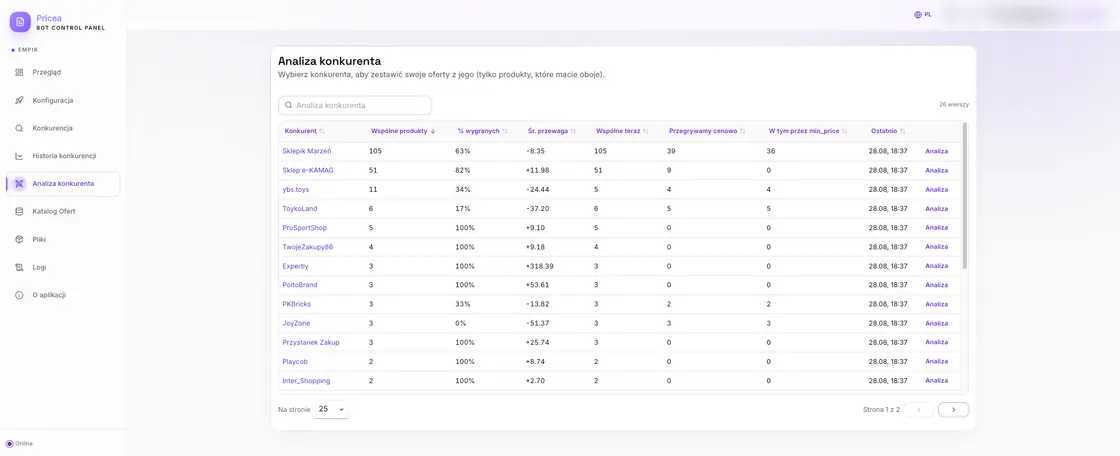Sort by % wygranych column arrows
The width and height of the screenshot is (1120, 456).
click(505, 132)
